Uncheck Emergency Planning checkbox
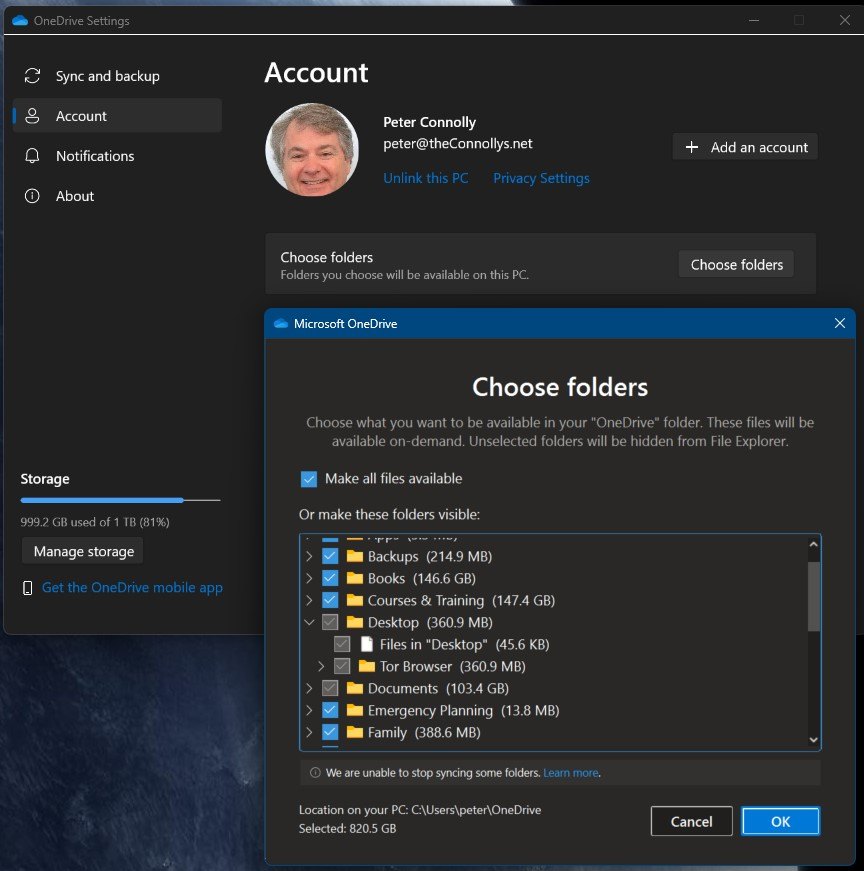The height and width of the screenshot is (871, 864). [330, 710]
